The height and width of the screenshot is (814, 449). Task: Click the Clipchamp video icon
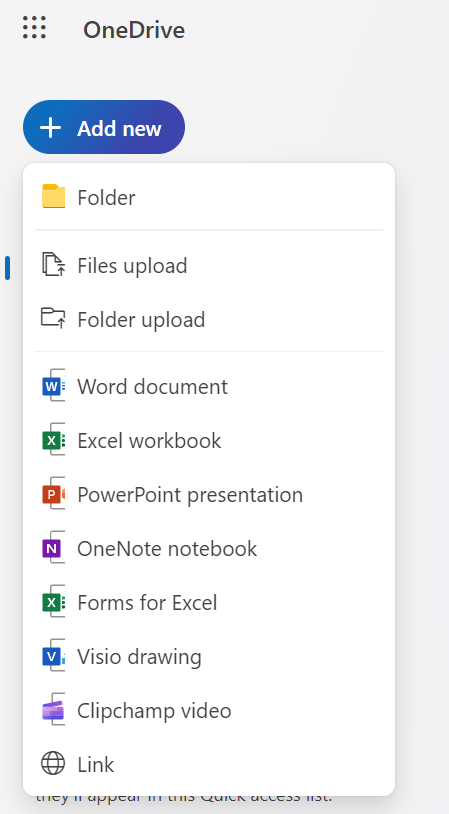pyautogui.click(x=53, y=710)
